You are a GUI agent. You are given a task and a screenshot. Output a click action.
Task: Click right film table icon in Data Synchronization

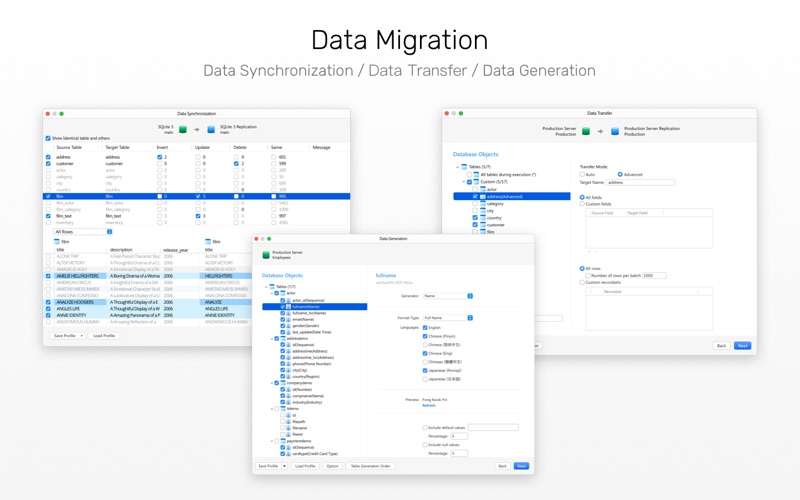click(x=208, y=242)
